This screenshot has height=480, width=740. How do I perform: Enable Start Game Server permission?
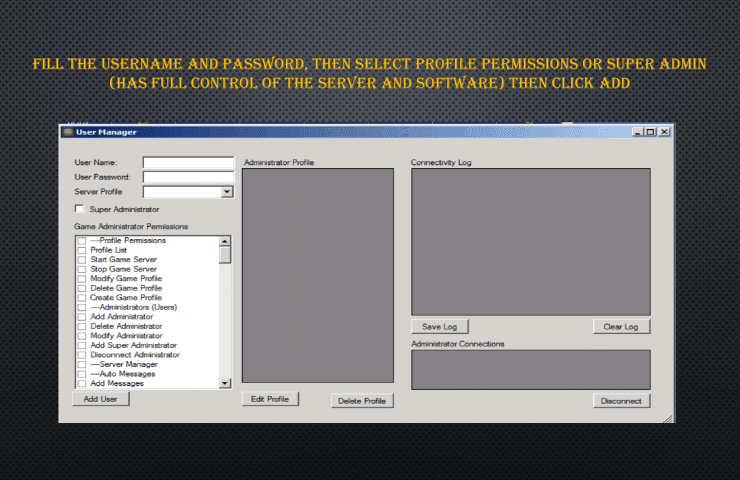coord(82,260)
